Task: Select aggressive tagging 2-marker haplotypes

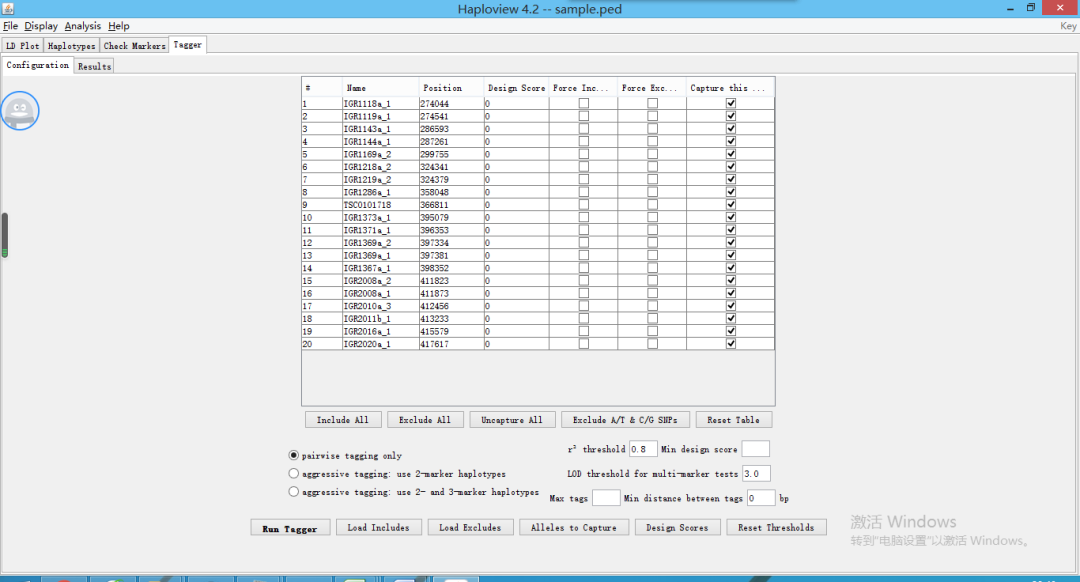Action: click(x=293, y=474)
